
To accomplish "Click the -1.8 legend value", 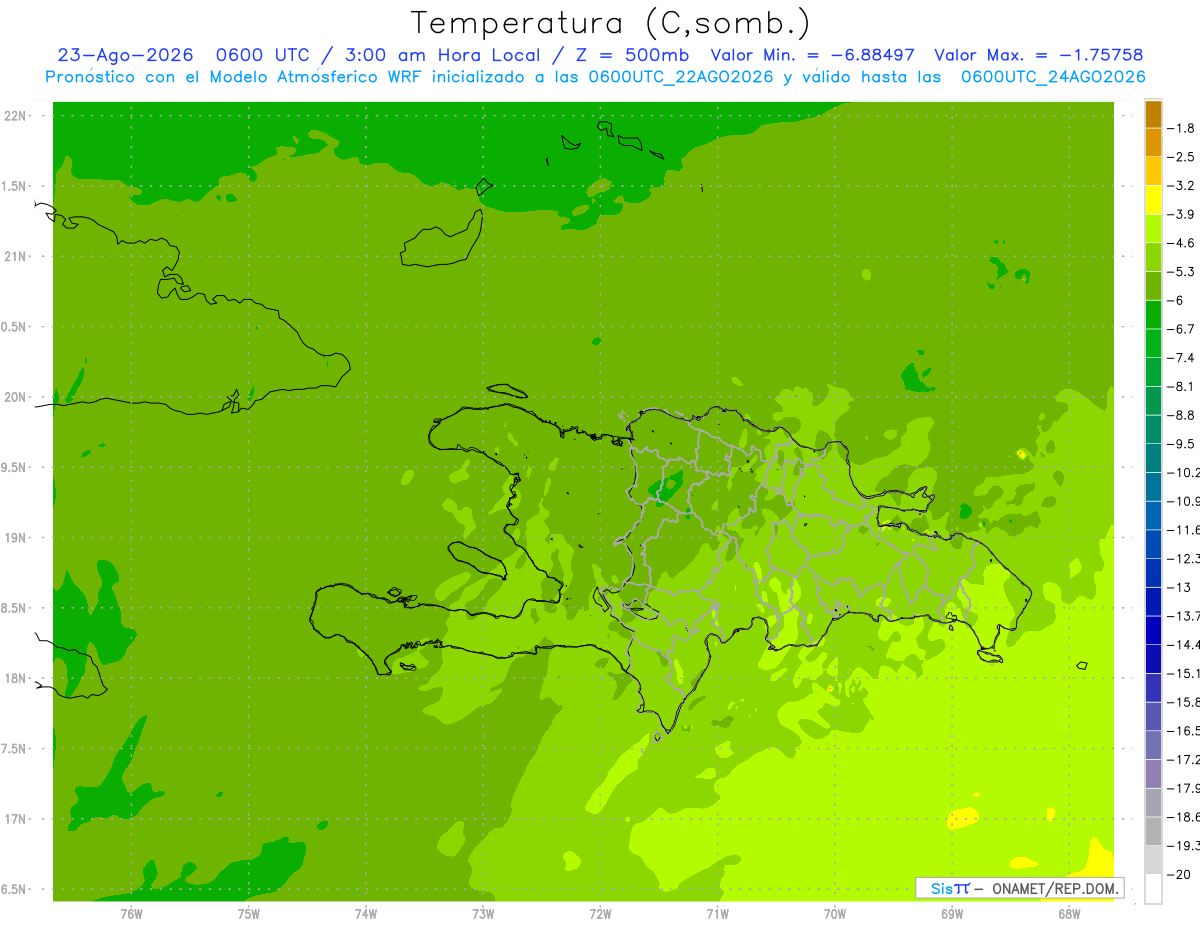I will click(1181, 128).
